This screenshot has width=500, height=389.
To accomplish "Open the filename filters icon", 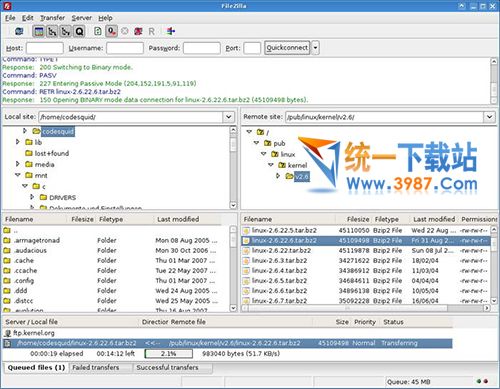I will pyautogui.click(x=171, y=31).
